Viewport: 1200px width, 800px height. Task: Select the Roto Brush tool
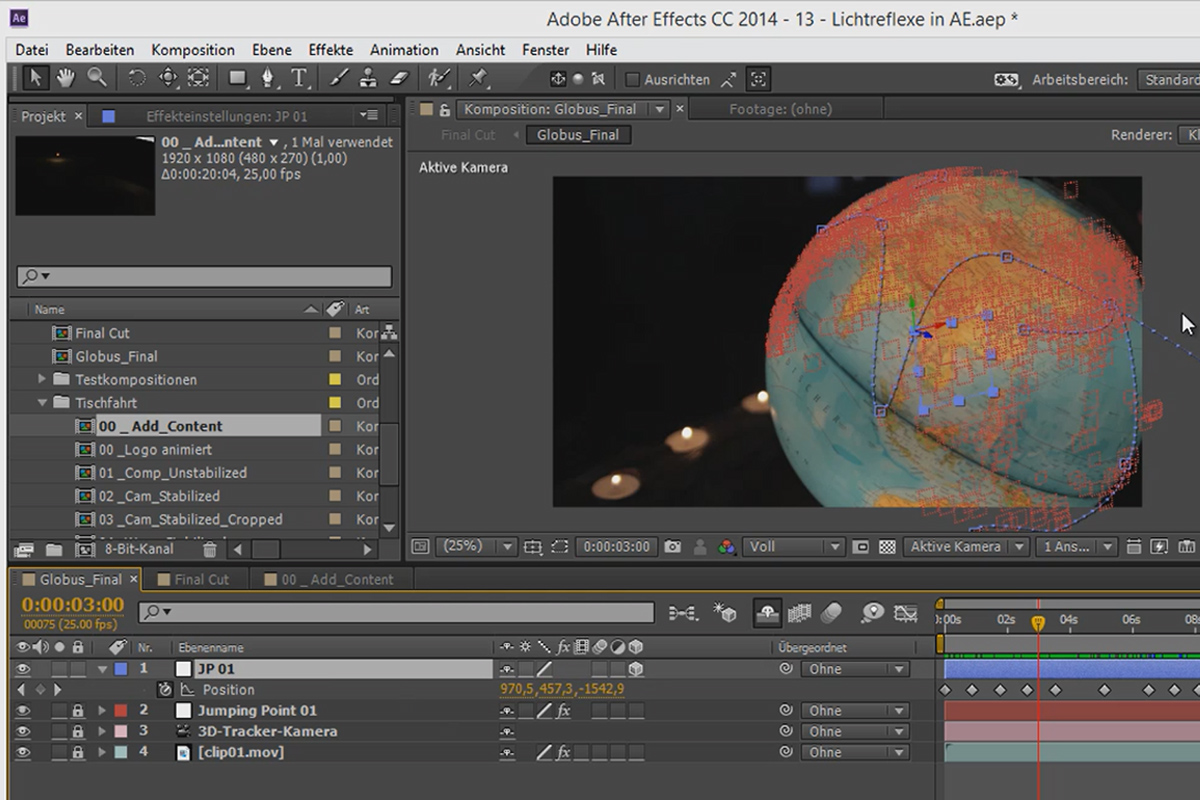pos(438,77)
